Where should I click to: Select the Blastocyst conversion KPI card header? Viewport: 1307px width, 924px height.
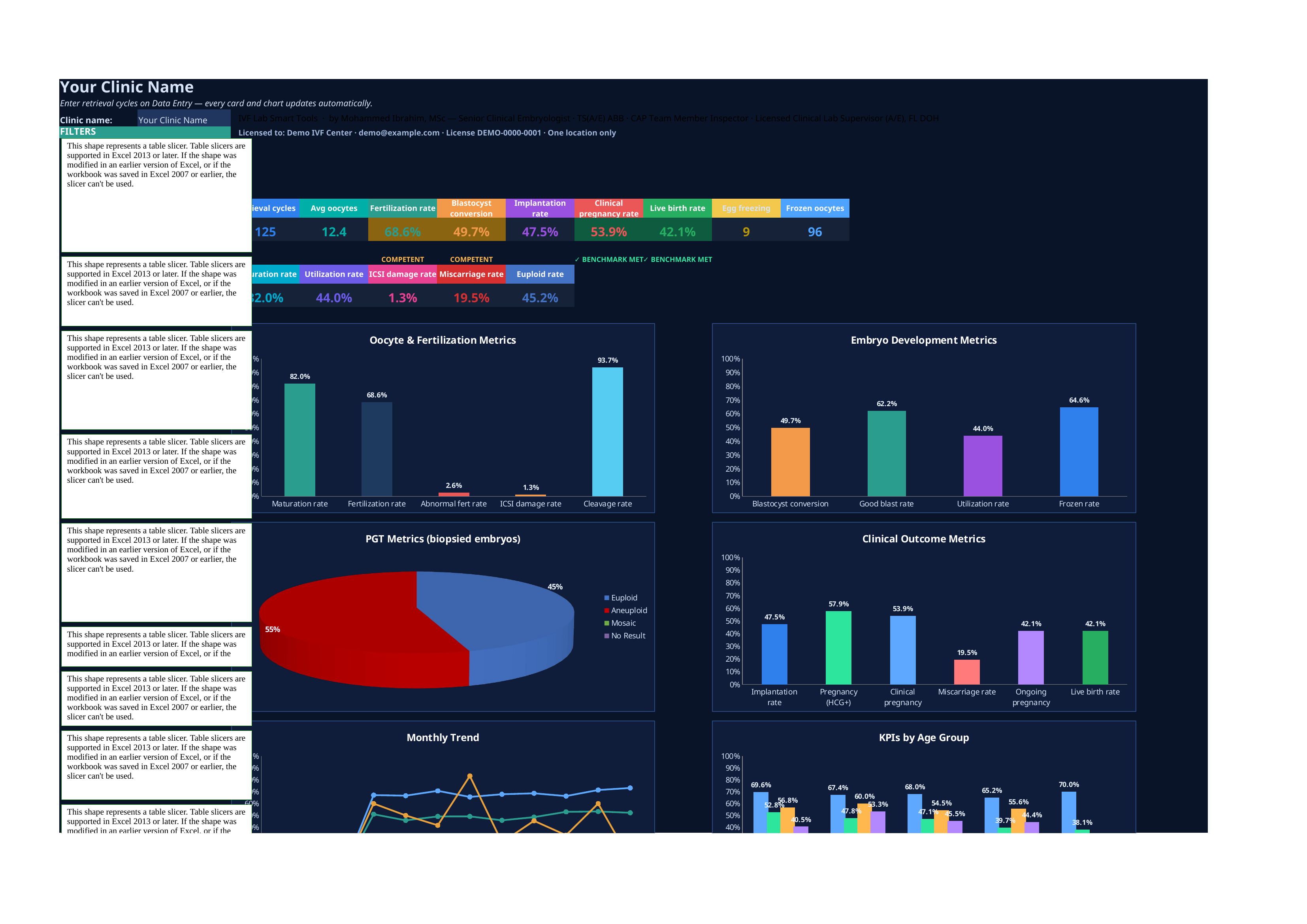(471, 208)
